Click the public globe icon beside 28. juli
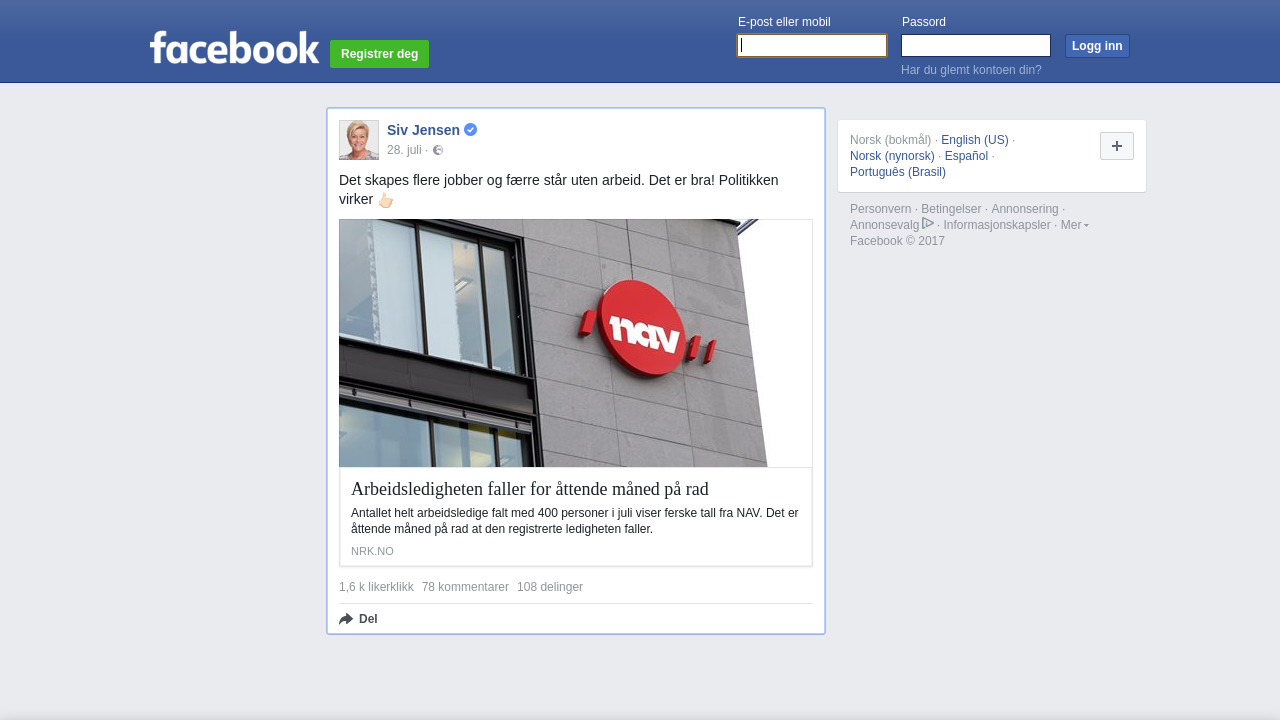1280x720 pixels. 438,150
